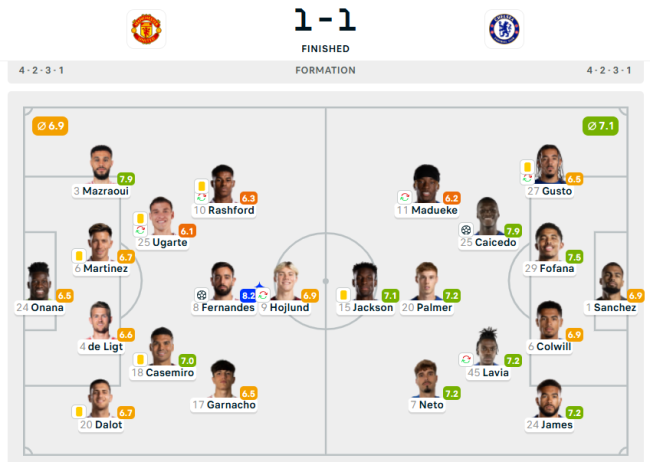Image resolution: width=650 pixels, height=462 pixels.
Task: Click the Chelsea club crest
Action: pyautogui.click(x=504, y=29)
